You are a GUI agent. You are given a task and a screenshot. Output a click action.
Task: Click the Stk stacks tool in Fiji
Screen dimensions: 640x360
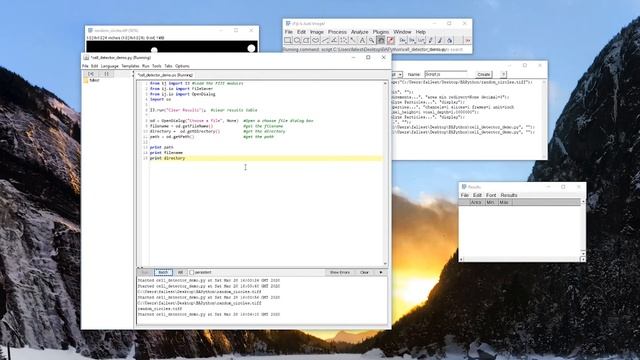(412, 40)
